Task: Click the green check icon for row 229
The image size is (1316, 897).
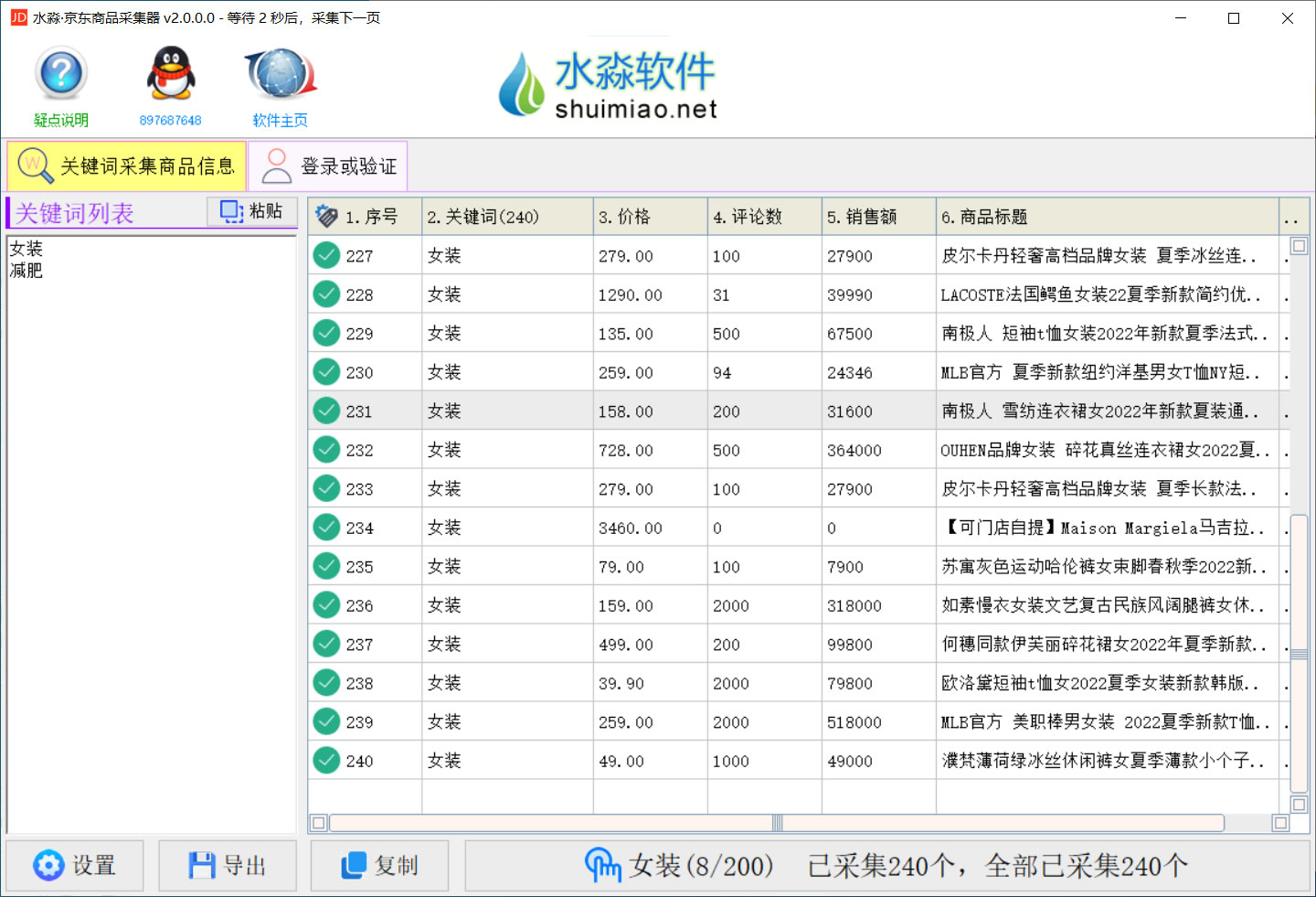Action: pyautogui.click(x=326, y=333)
